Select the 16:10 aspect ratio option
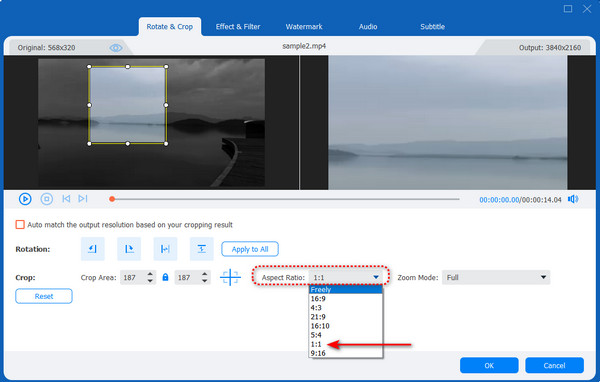Screen dimensions: 600x382 tap(346, 326)
